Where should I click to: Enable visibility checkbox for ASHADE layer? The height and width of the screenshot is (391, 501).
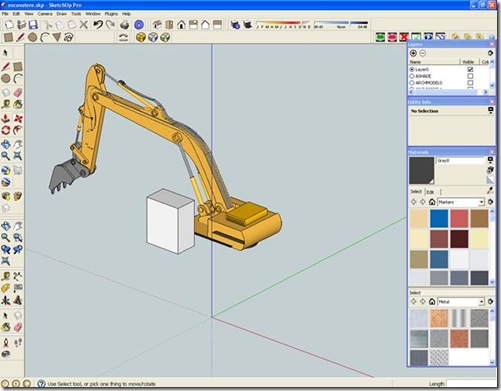470,76
